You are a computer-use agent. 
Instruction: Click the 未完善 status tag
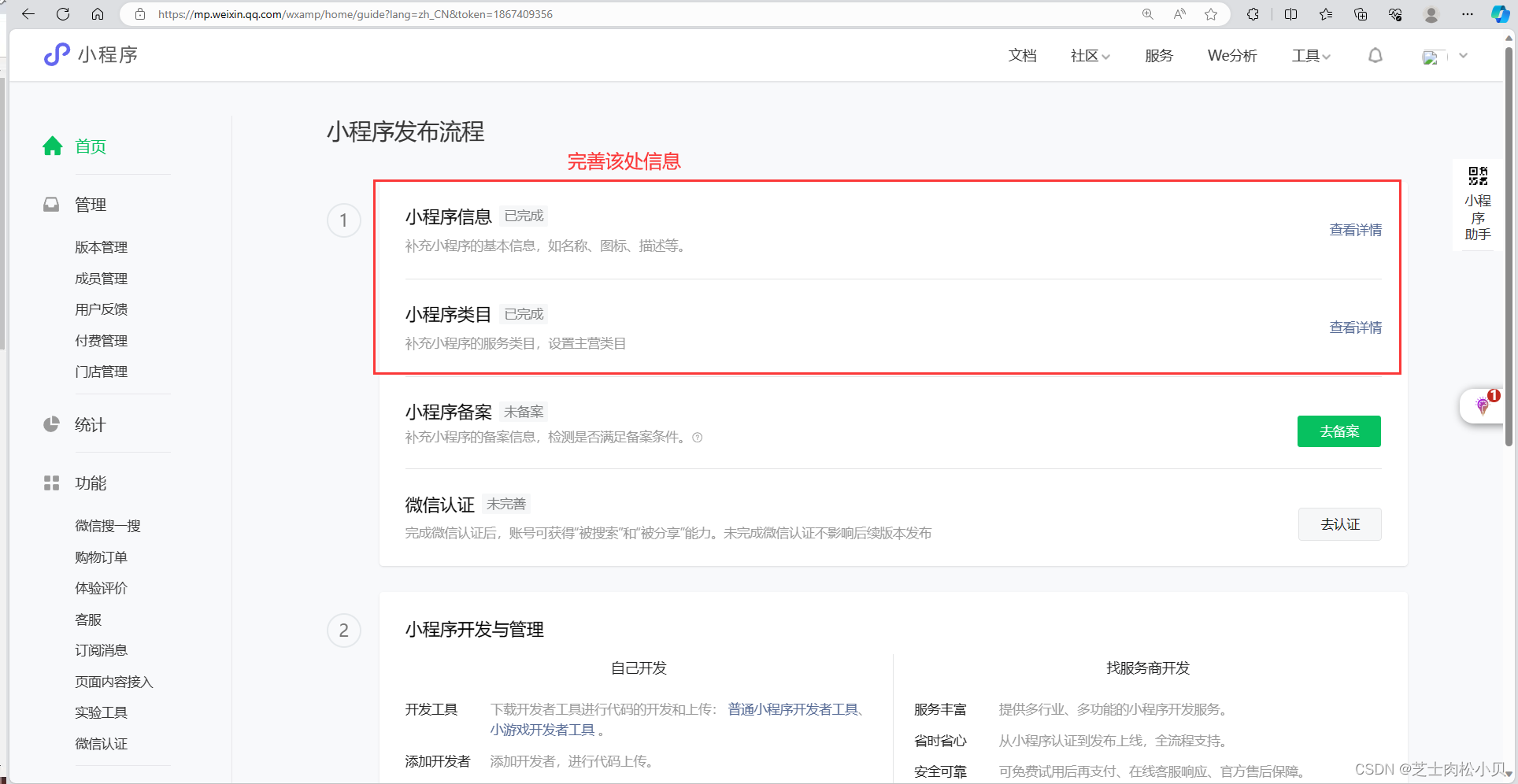pyautogui.click(x=506, y=504)
